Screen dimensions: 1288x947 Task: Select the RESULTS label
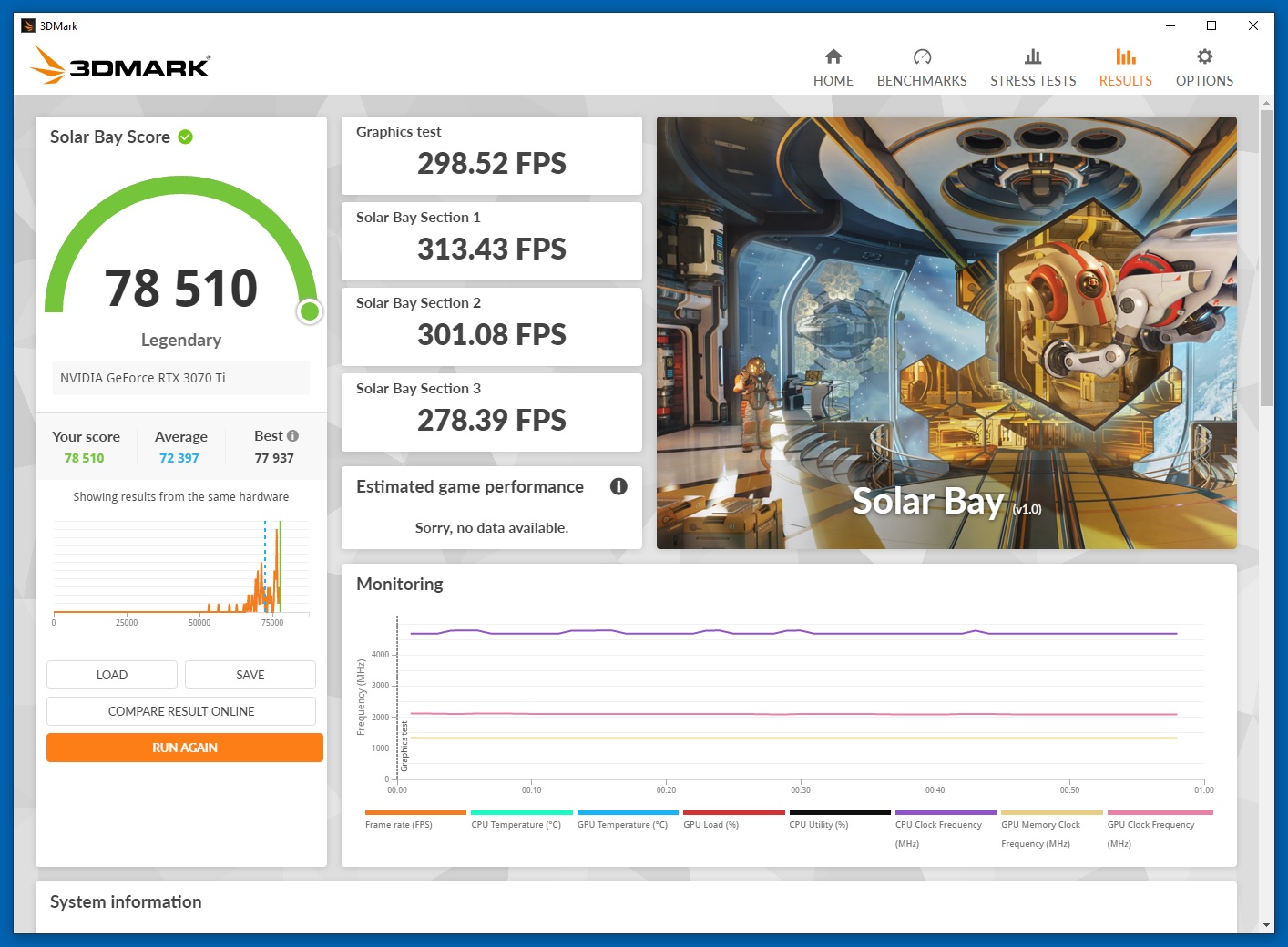point(1126,80)
